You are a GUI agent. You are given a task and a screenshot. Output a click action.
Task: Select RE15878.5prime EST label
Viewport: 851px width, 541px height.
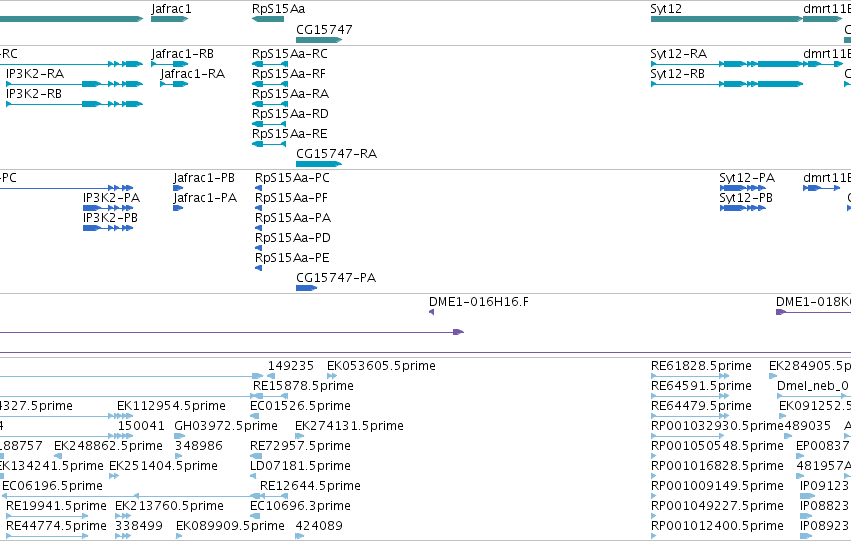coord(303,386)
